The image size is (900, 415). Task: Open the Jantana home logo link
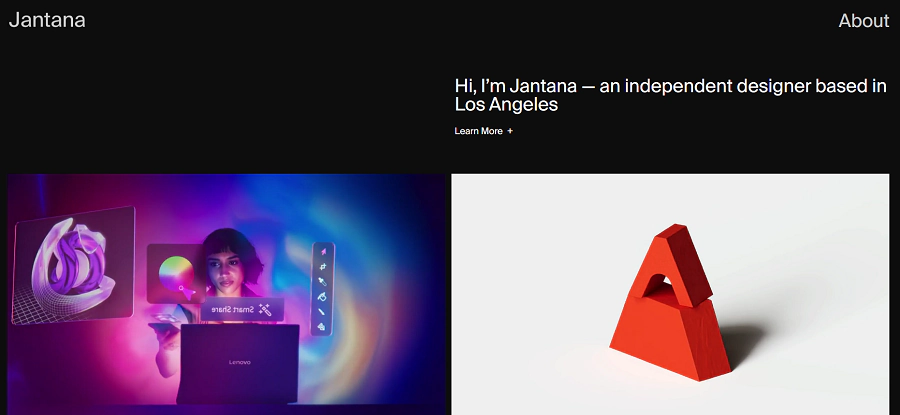pyautogui.click(x=47, y=20)
